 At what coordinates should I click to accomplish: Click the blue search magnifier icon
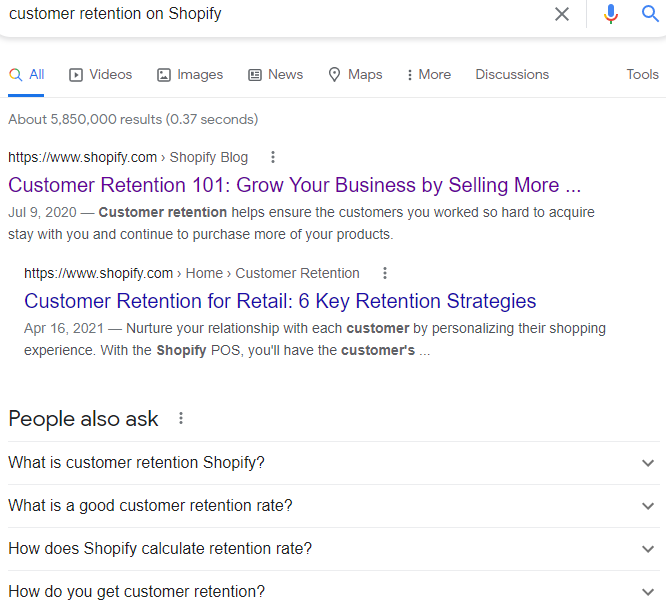tap(650, 14)
